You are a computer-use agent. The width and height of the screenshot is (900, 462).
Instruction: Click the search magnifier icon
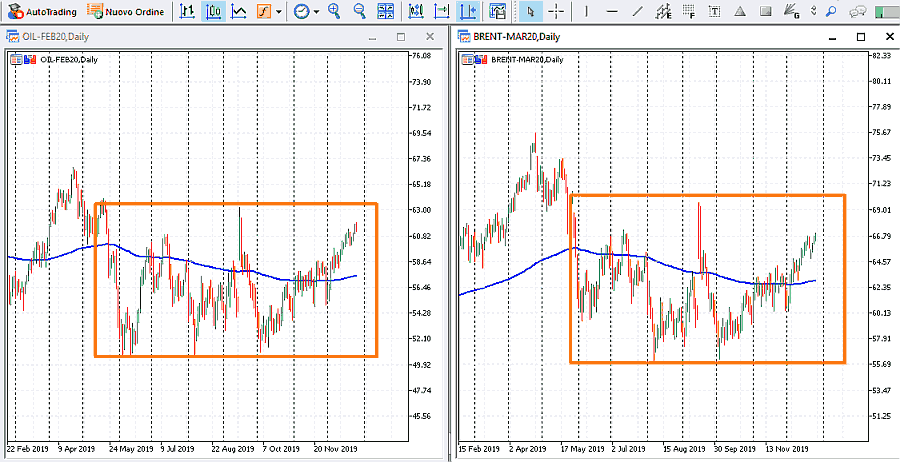click(x=830, y=12)
